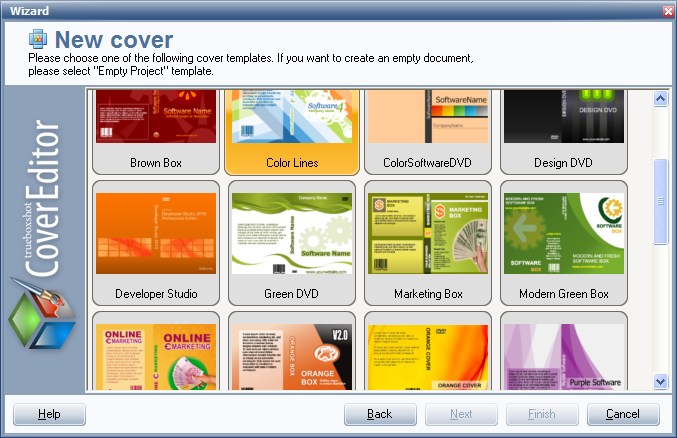Cancel the New cover wizard
The height and width of the screenshot is (438, 677).
click(623, 414)
